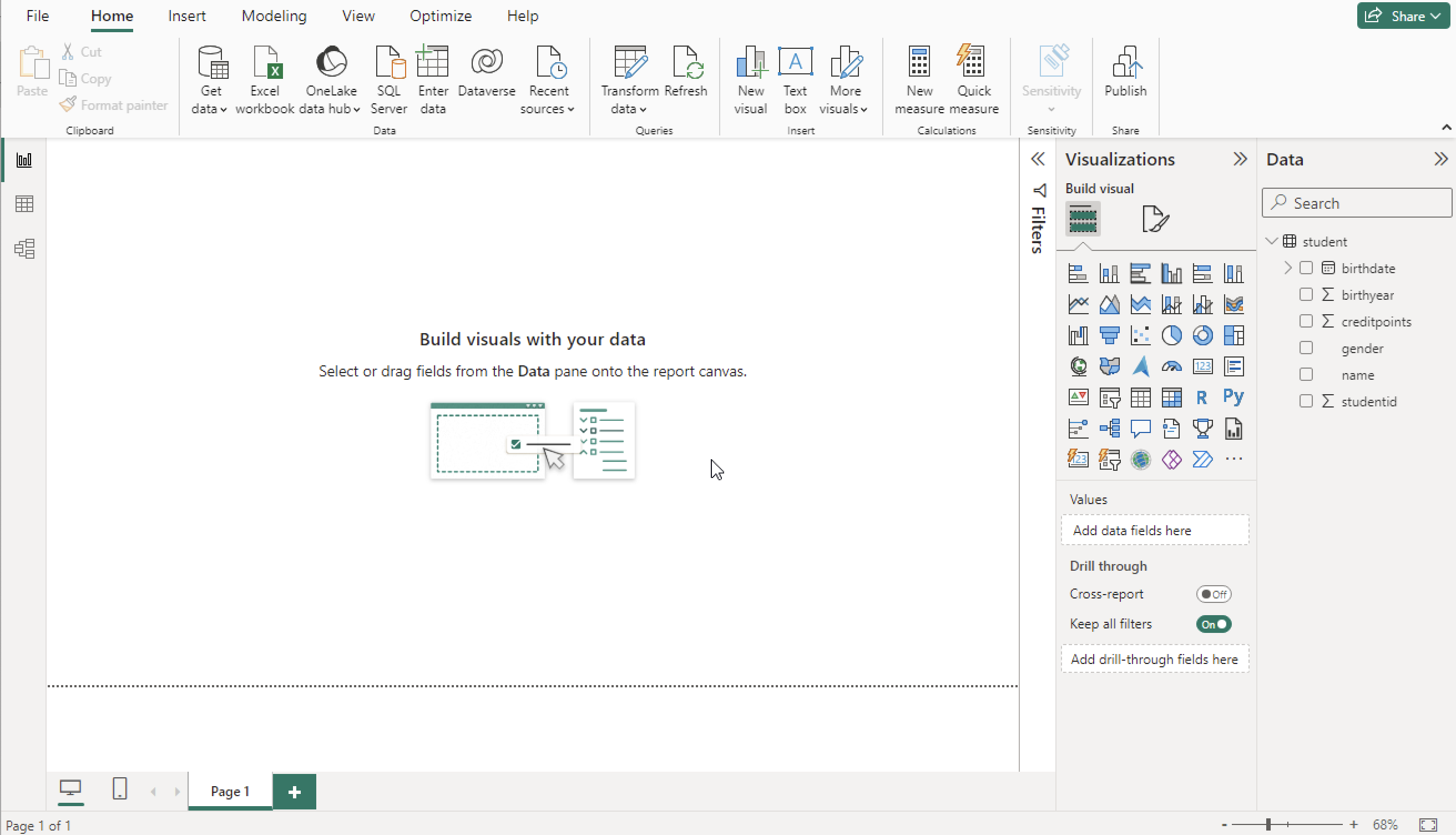This screenshot has height=835, width=1456.
Task: Add a new page with plus button
Action: [294, 792]
